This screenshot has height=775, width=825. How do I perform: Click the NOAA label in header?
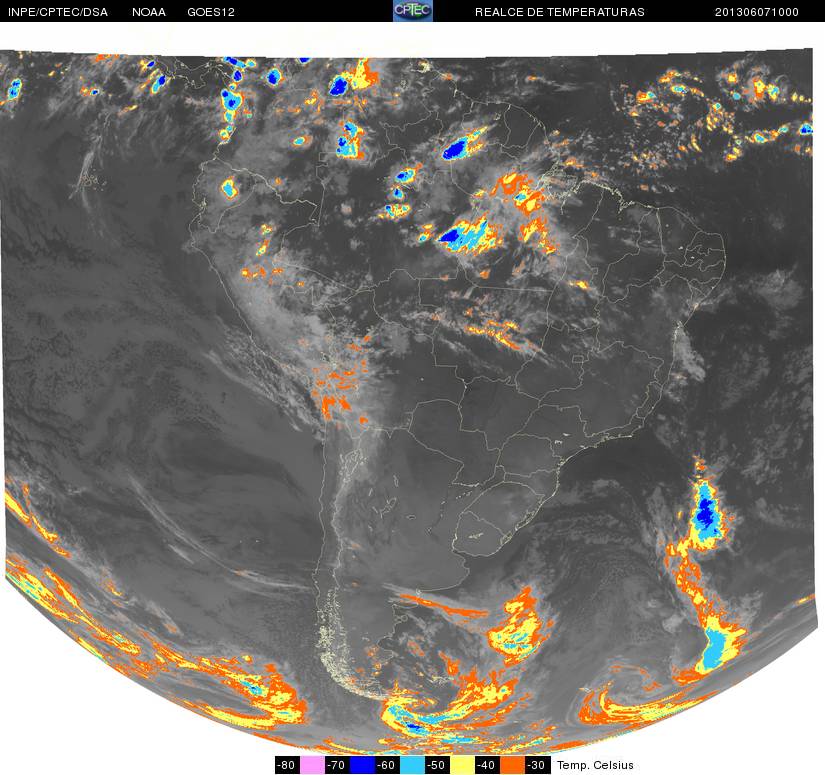[x=149, y=12]
